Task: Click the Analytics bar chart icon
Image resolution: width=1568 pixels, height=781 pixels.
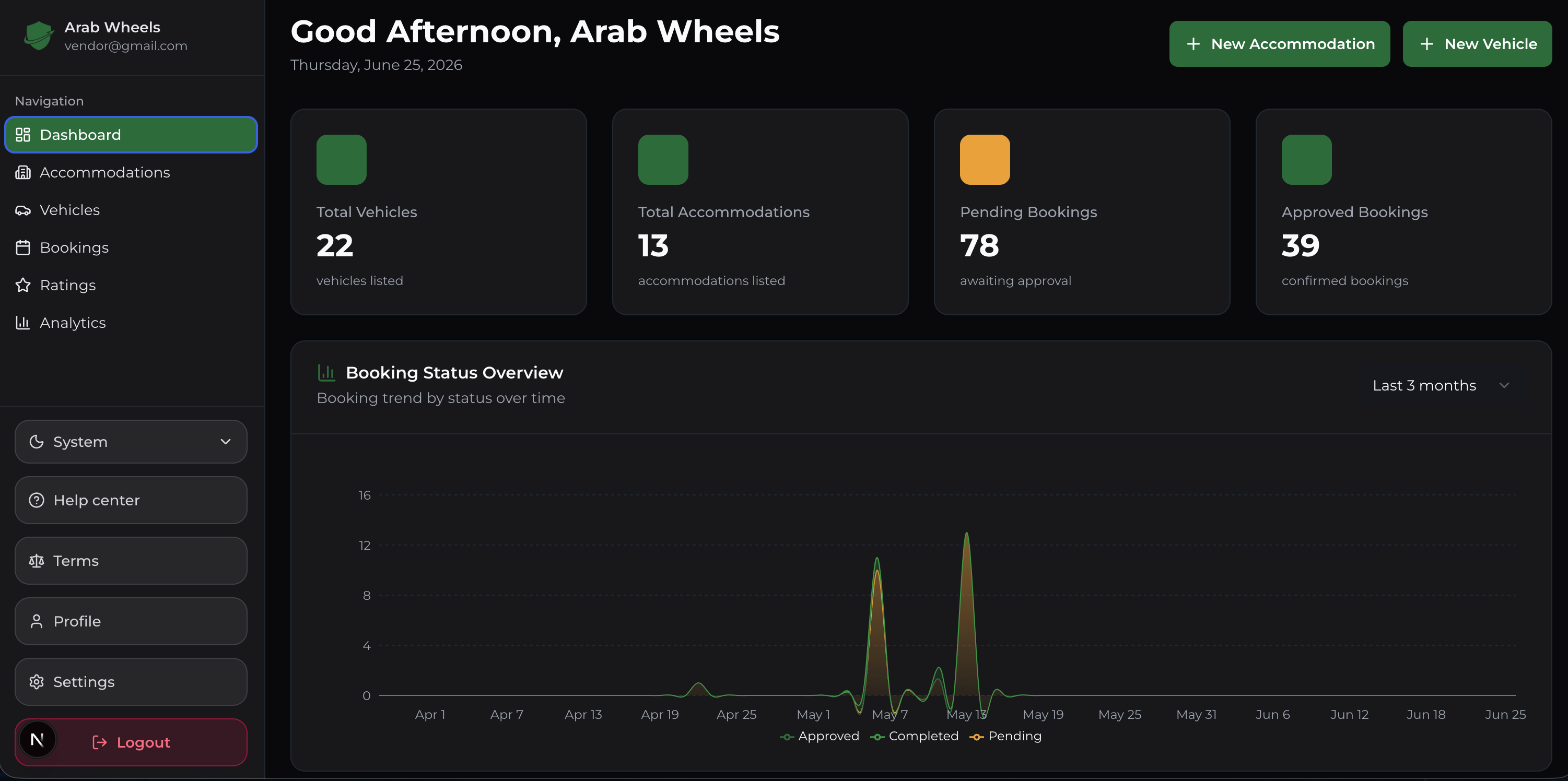Action: 23,323
